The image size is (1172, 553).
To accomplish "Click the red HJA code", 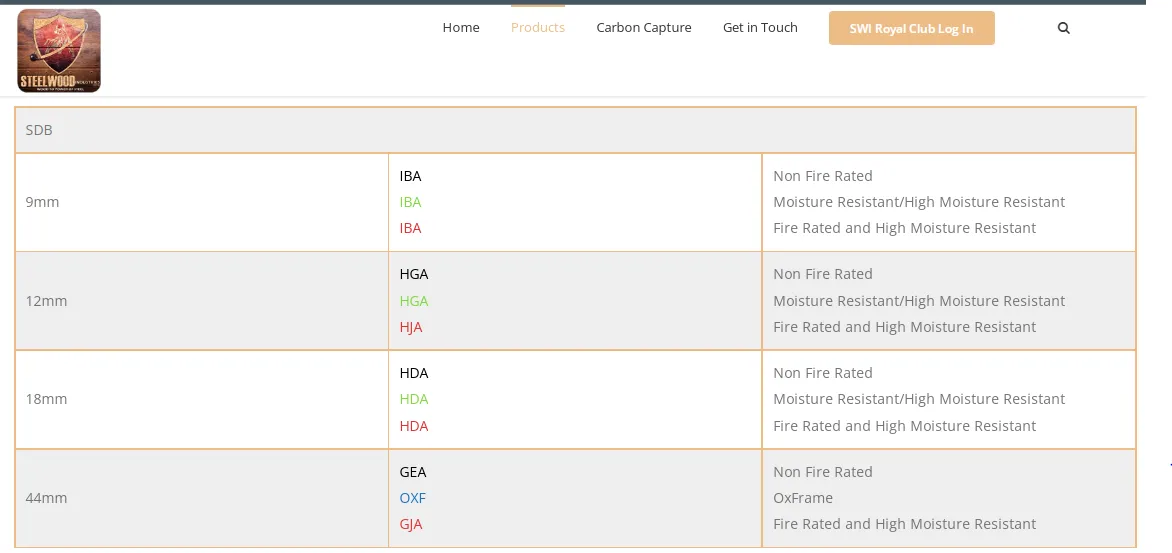I will coord(411,327).
